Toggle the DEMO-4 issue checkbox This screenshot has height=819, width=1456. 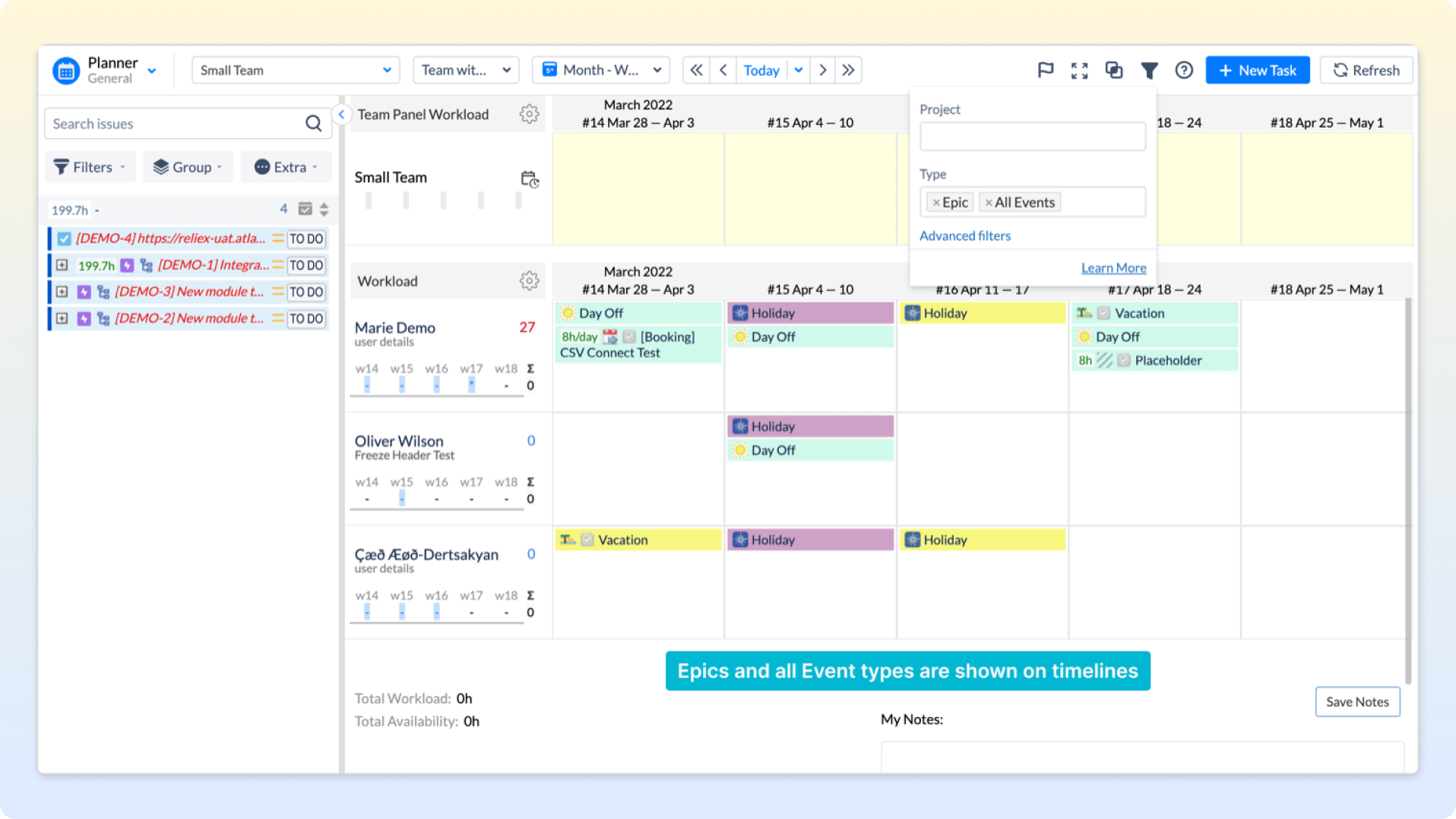pyautogui.click(x=65, y=239)
